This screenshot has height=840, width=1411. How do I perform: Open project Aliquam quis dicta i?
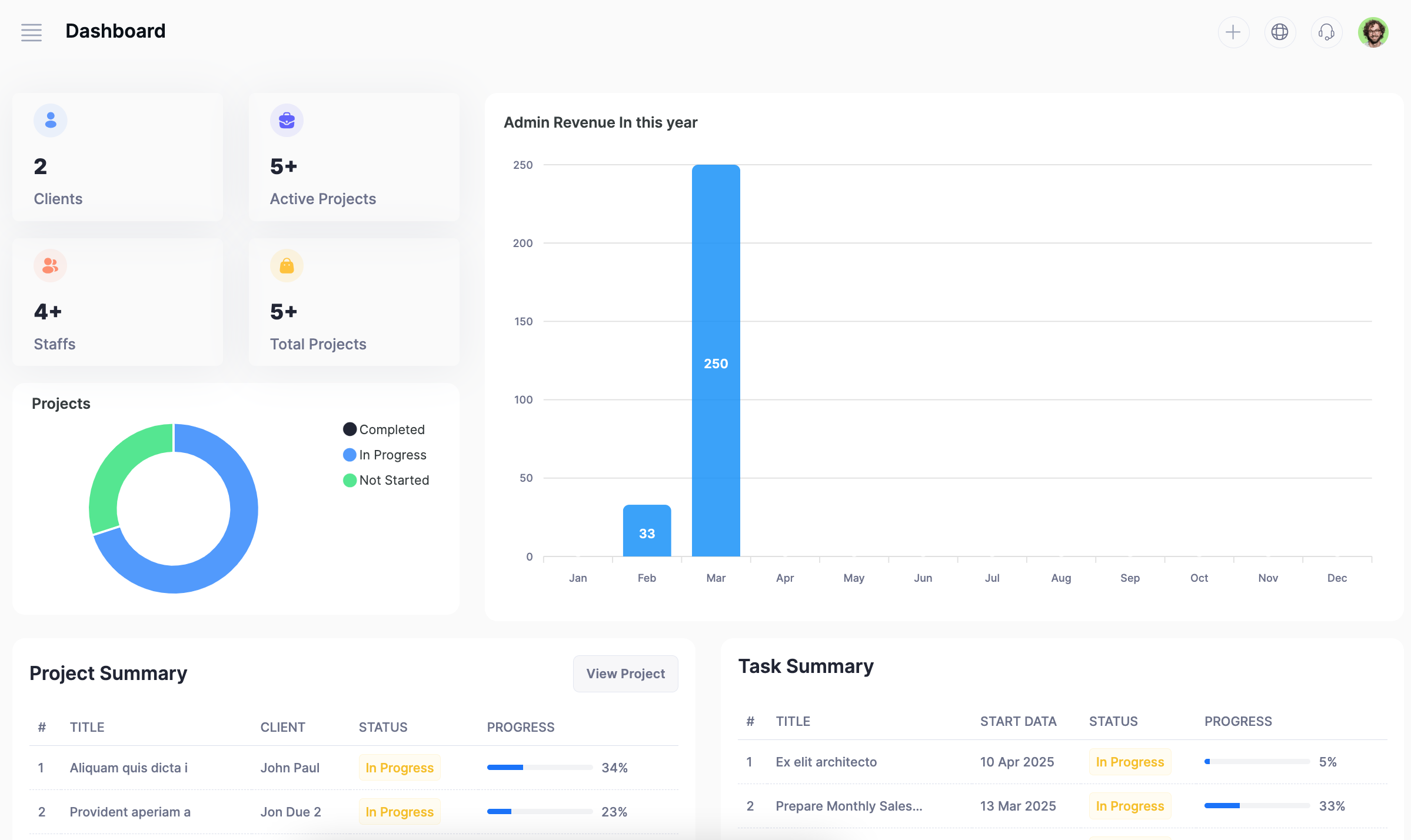click(x=129, y=768)
